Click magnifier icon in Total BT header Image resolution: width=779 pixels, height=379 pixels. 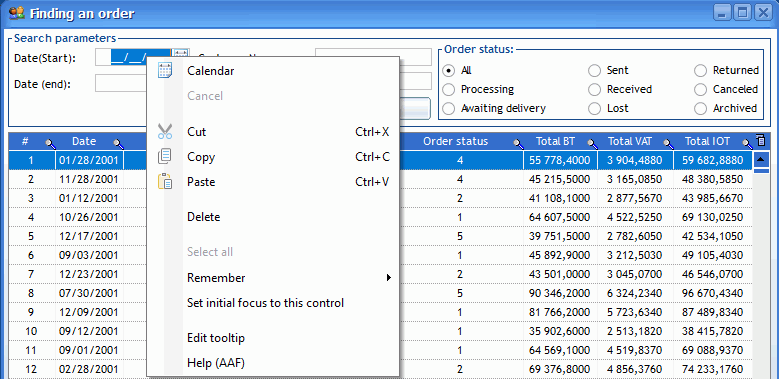592,144
